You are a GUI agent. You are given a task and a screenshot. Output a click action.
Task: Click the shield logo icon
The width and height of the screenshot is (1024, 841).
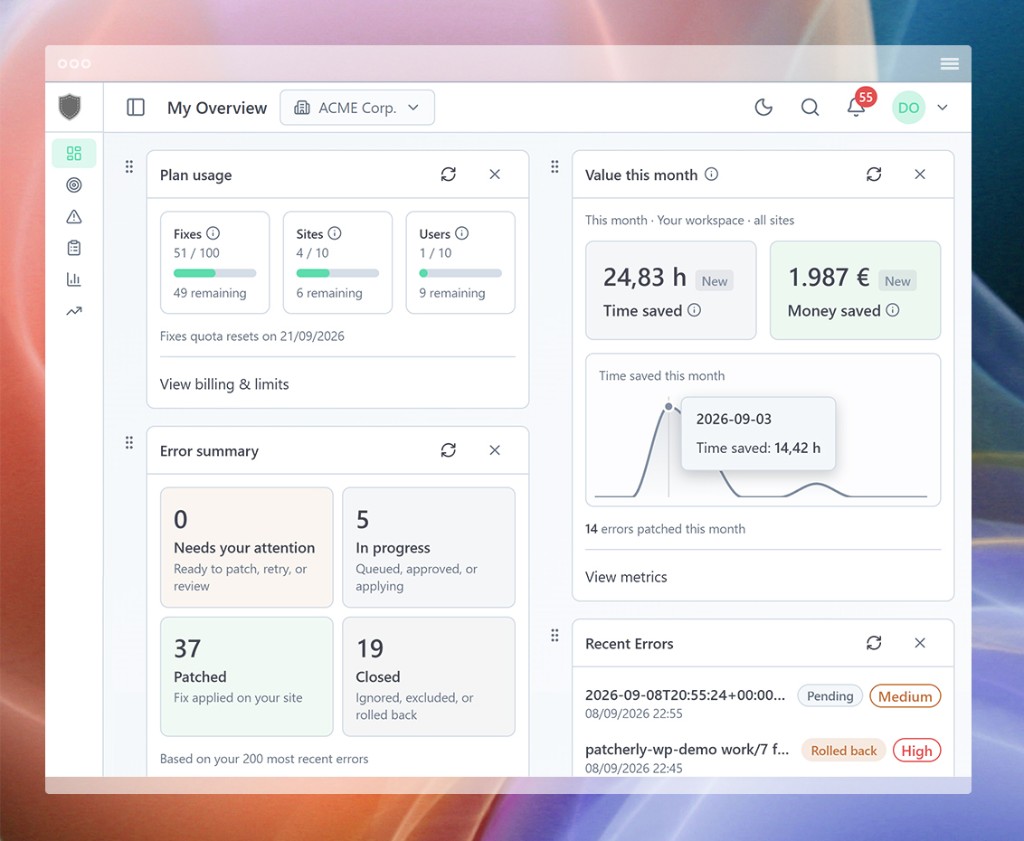pos(69,106)
